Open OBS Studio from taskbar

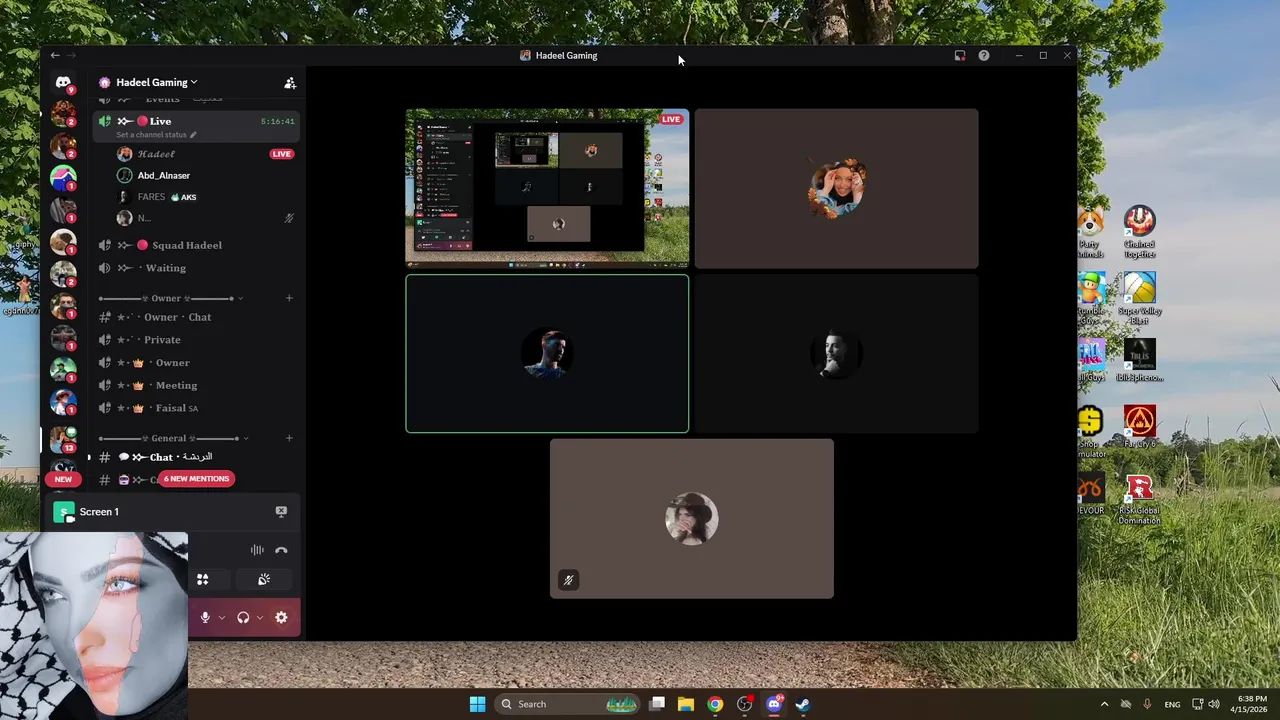pos(744,704)
